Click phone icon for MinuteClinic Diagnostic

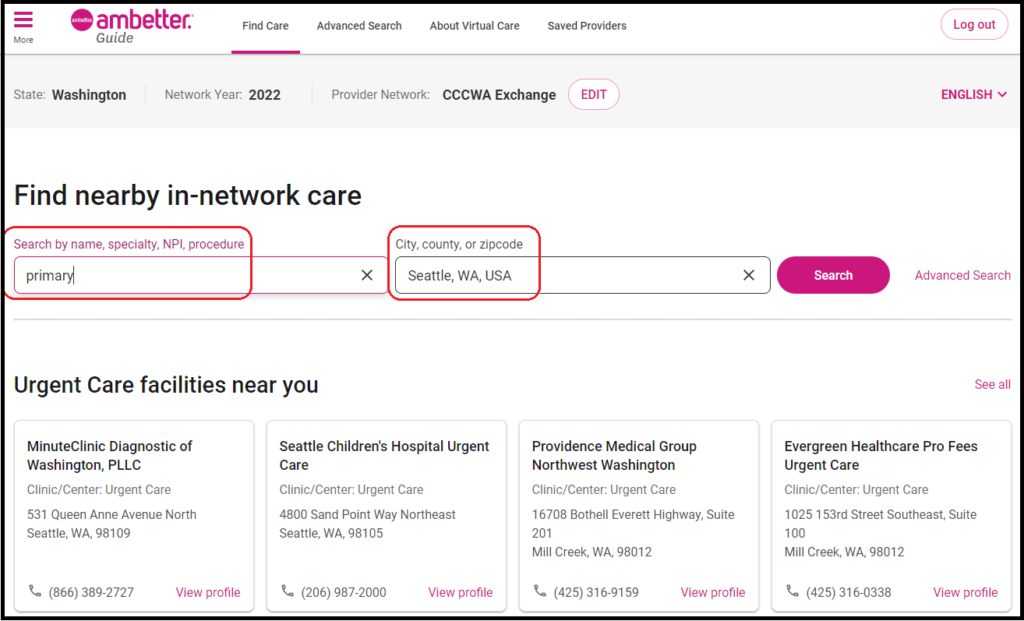[x=35, y=591]
